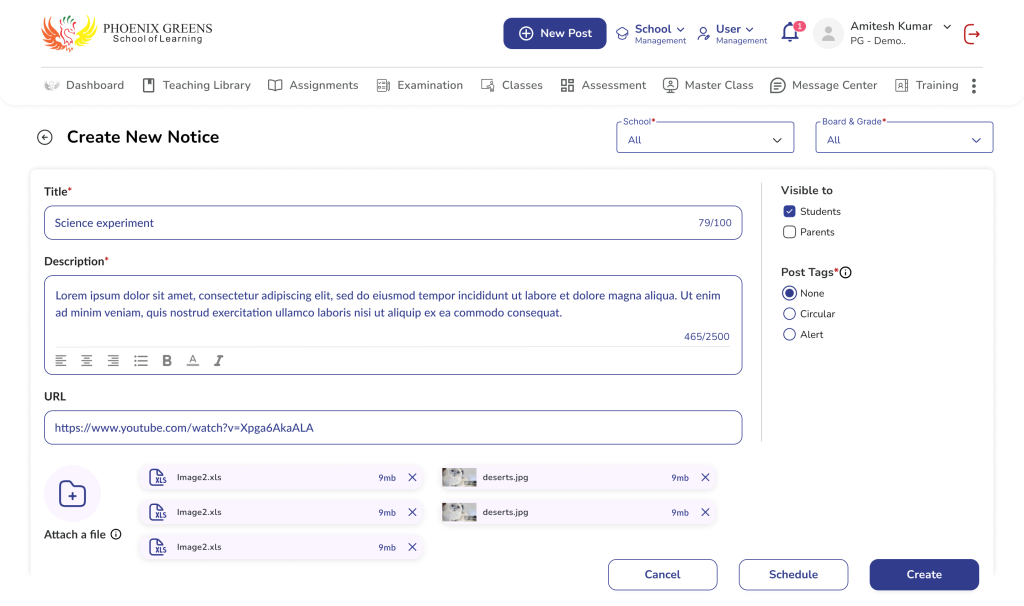
Task: Click into the URL input field
Action: 393,428
